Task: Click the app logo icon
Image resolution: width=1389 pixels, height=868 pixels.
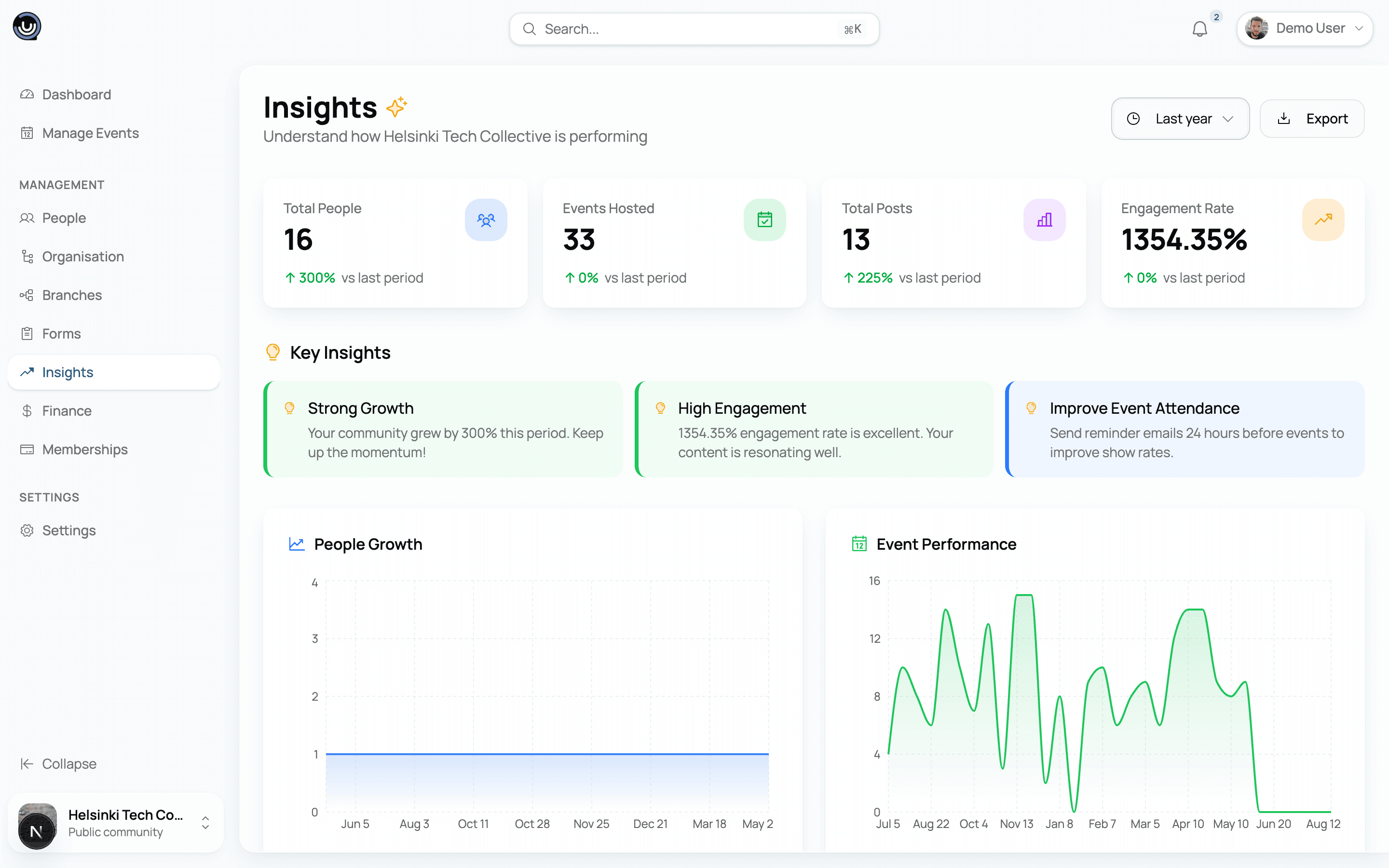Action: tap(27, 27)
